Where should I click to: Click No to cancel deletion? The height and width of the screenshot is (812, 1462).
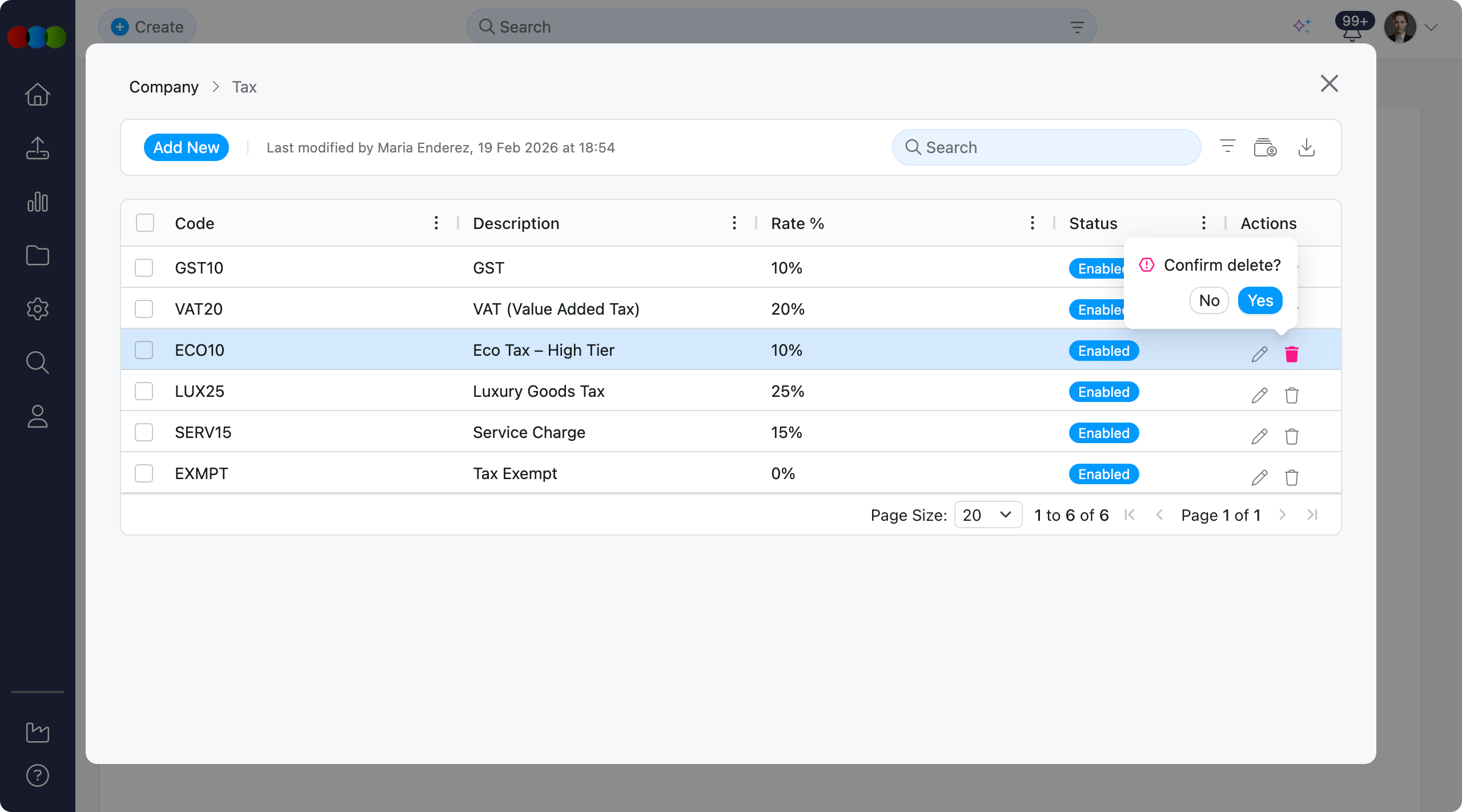point(1209,300)
